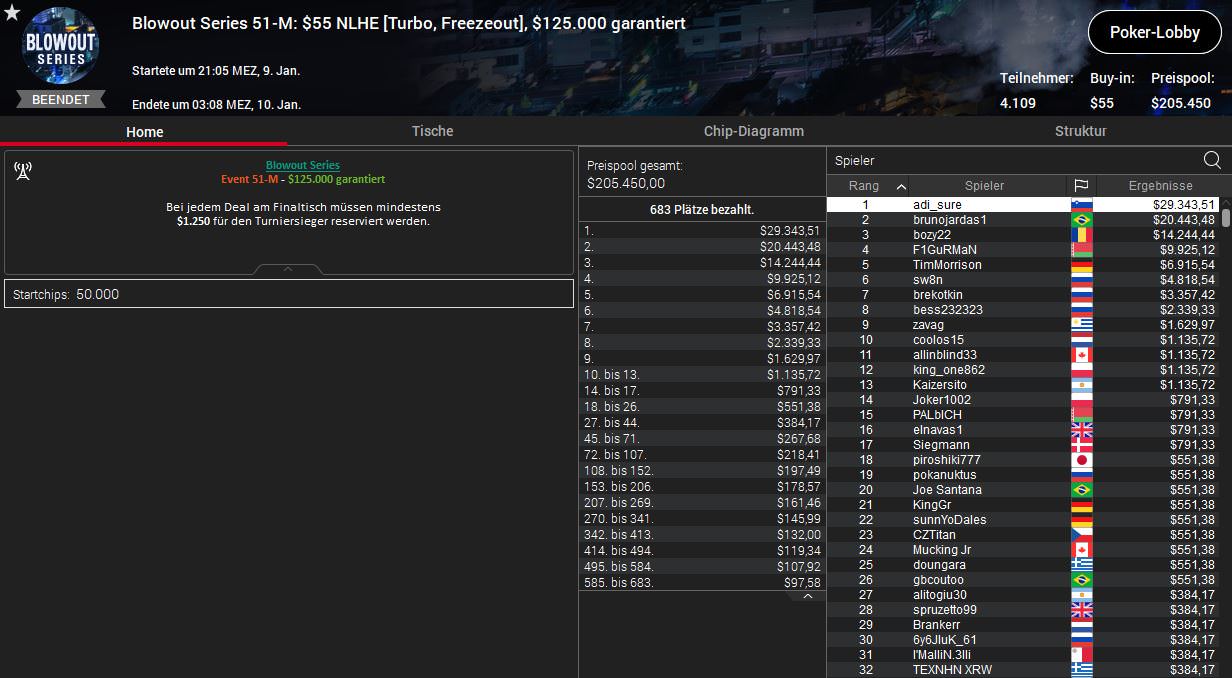Toggle the Rang column sort arrow
The height and width of the screenshot is (678, 1232).
(901, 186)
